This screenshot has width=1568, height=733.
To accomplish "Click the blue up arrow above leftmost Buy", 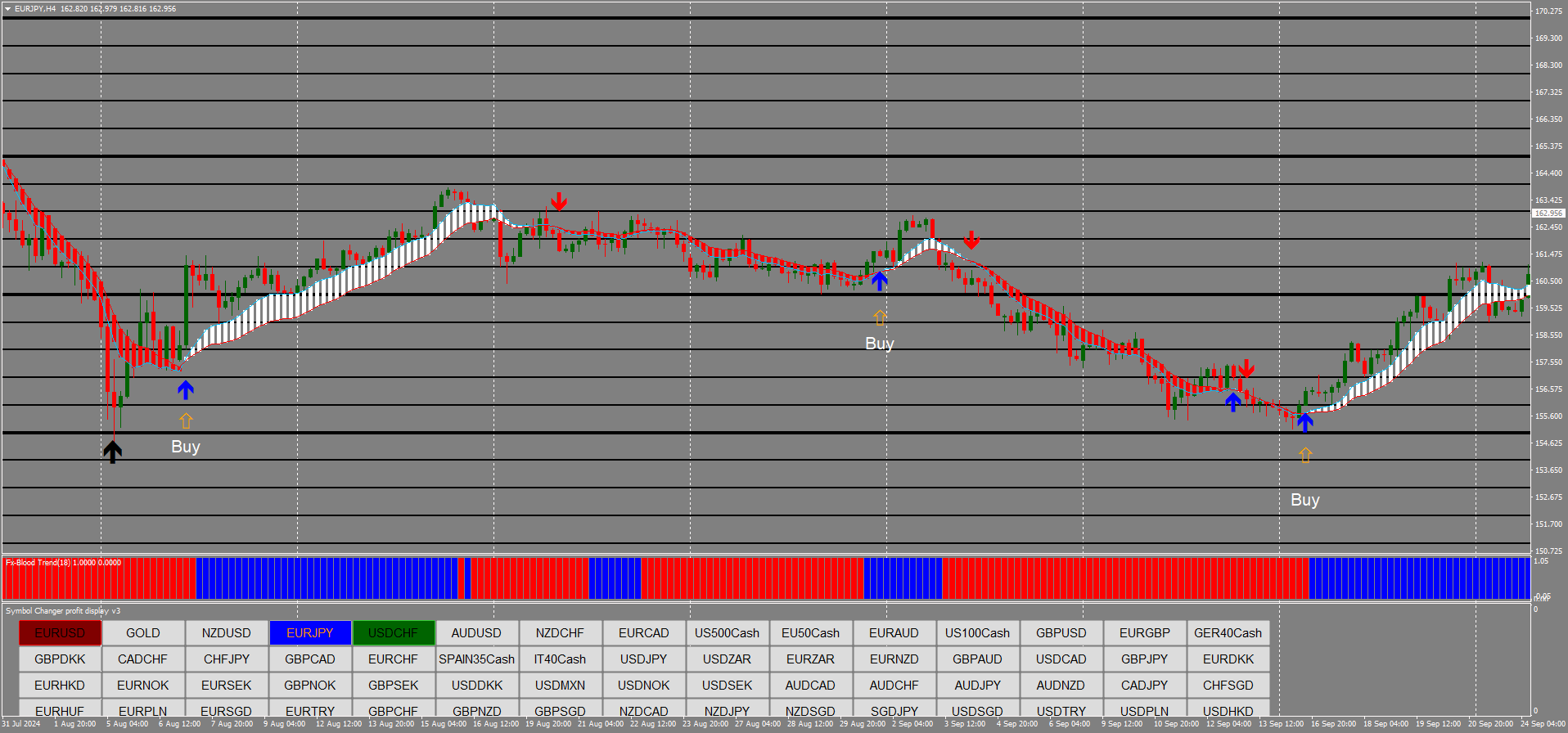I will pos(186,390).
